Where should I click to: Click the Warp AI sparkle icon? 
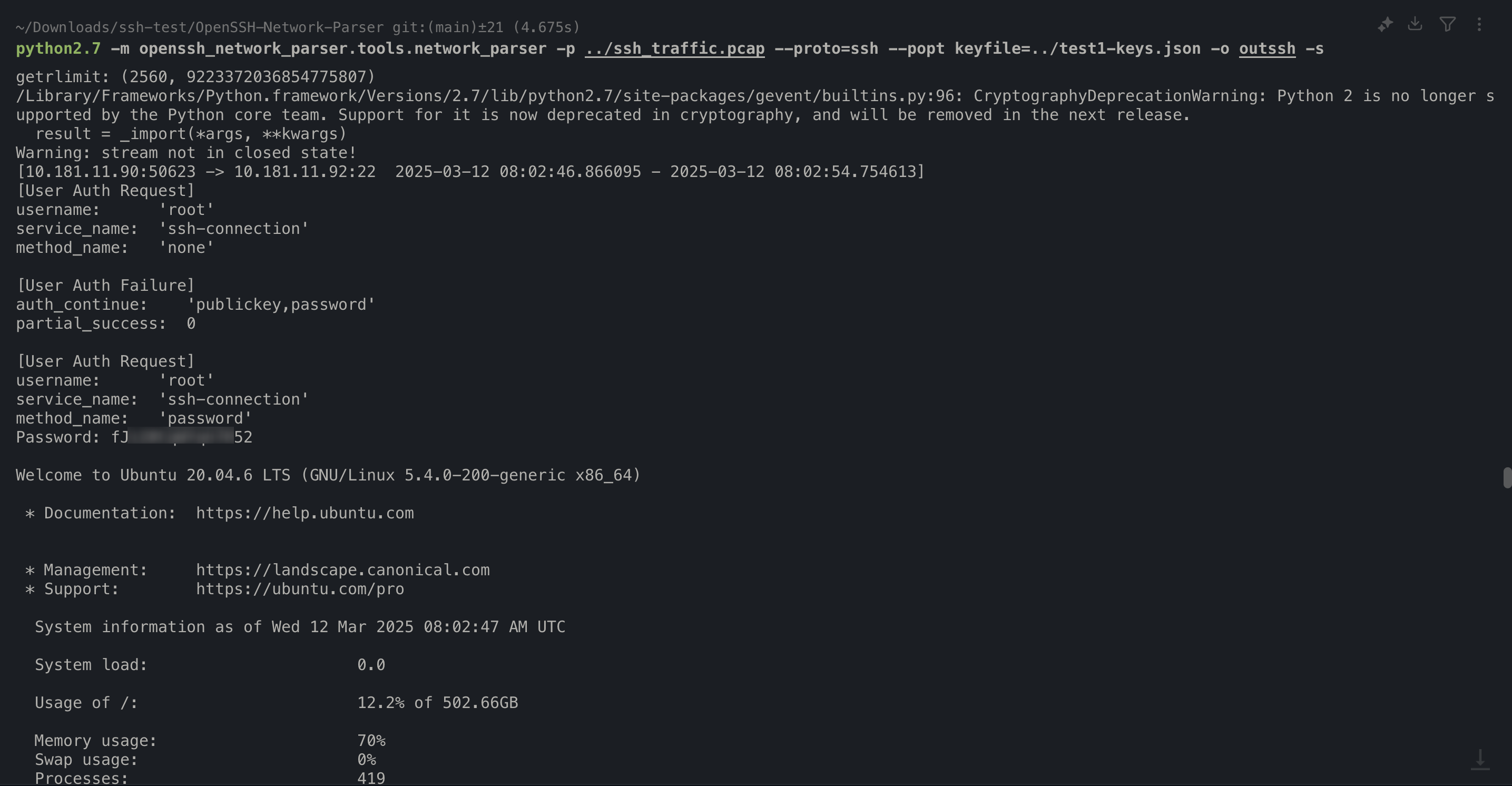coord(1385,25)
